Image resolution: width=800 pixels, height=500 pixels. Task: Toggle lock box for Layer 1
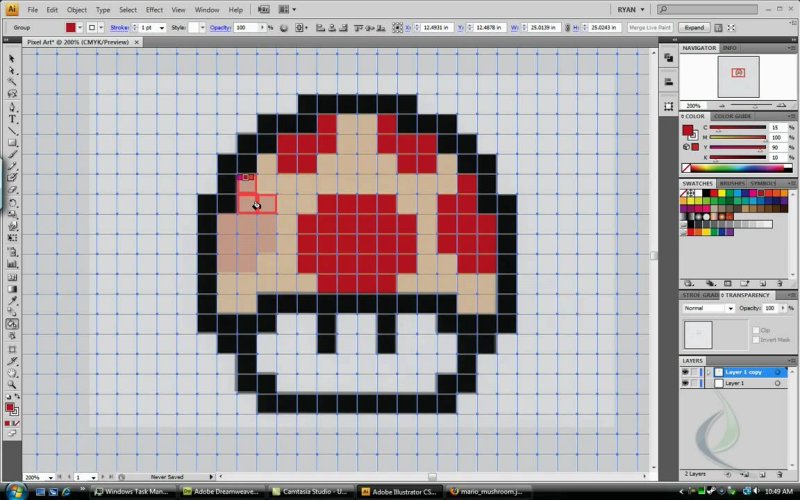tap(694, 383)
